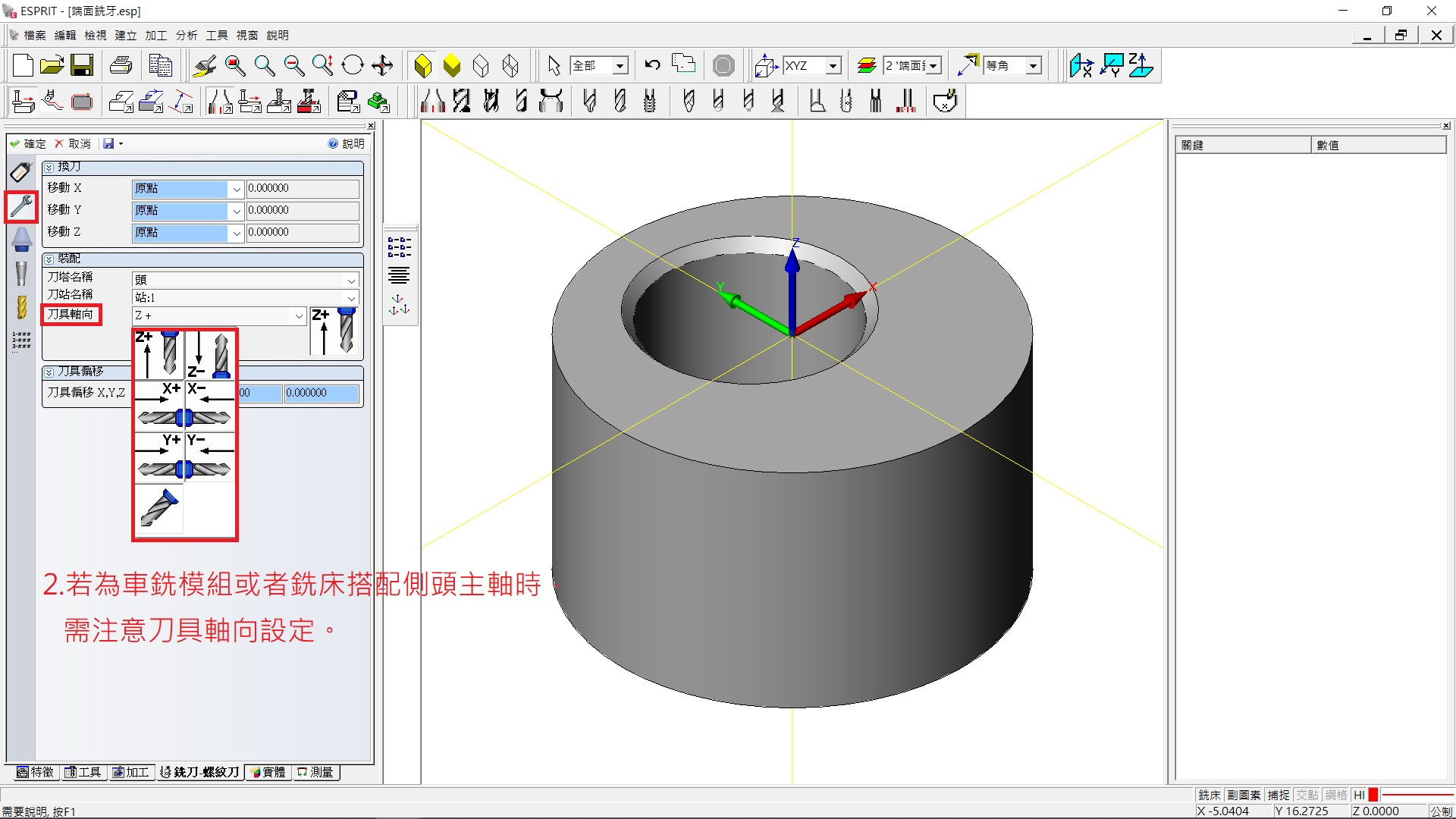Select the wrench assembly page icon

(21, 206)
